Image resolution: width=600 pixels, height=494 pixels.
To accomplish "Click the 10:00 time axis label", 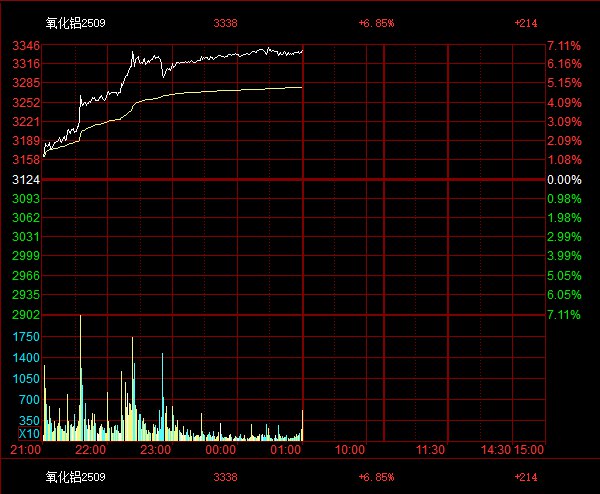I will coord(350,450).
